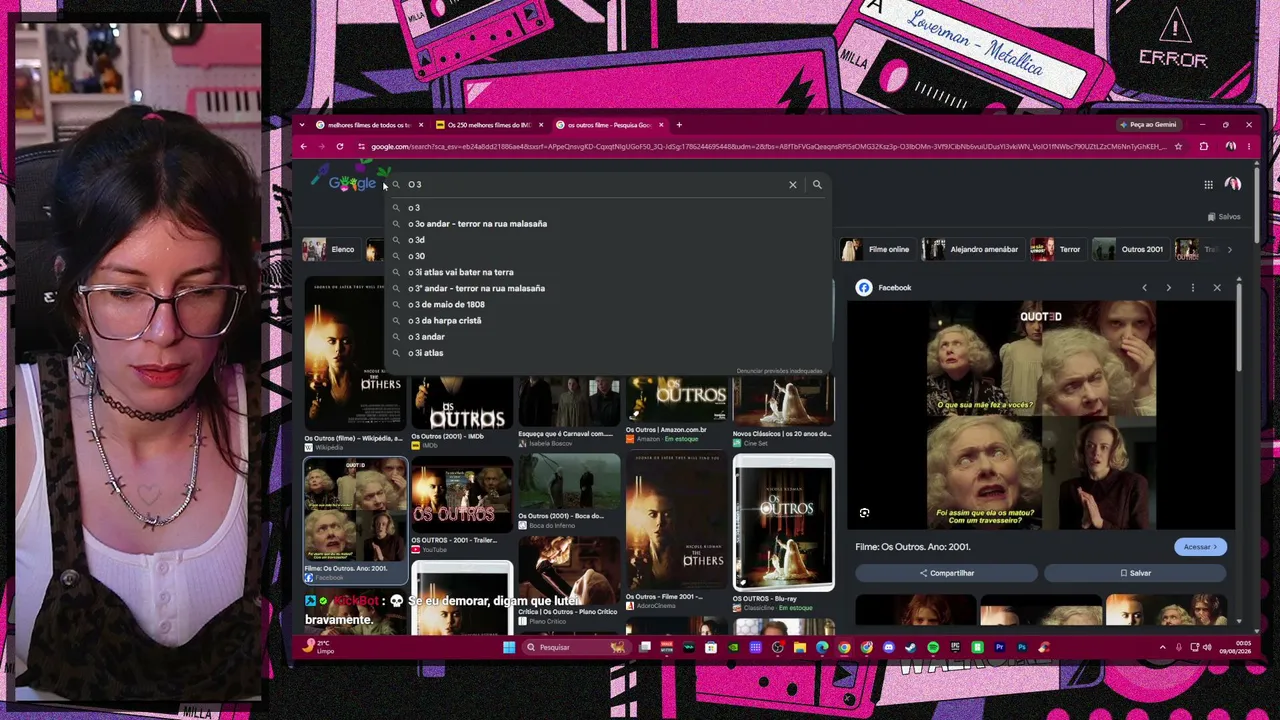The width and height of the screenshot is (1280, 720).
Task: Click the Acessar button
Action: pos(1200,547)
